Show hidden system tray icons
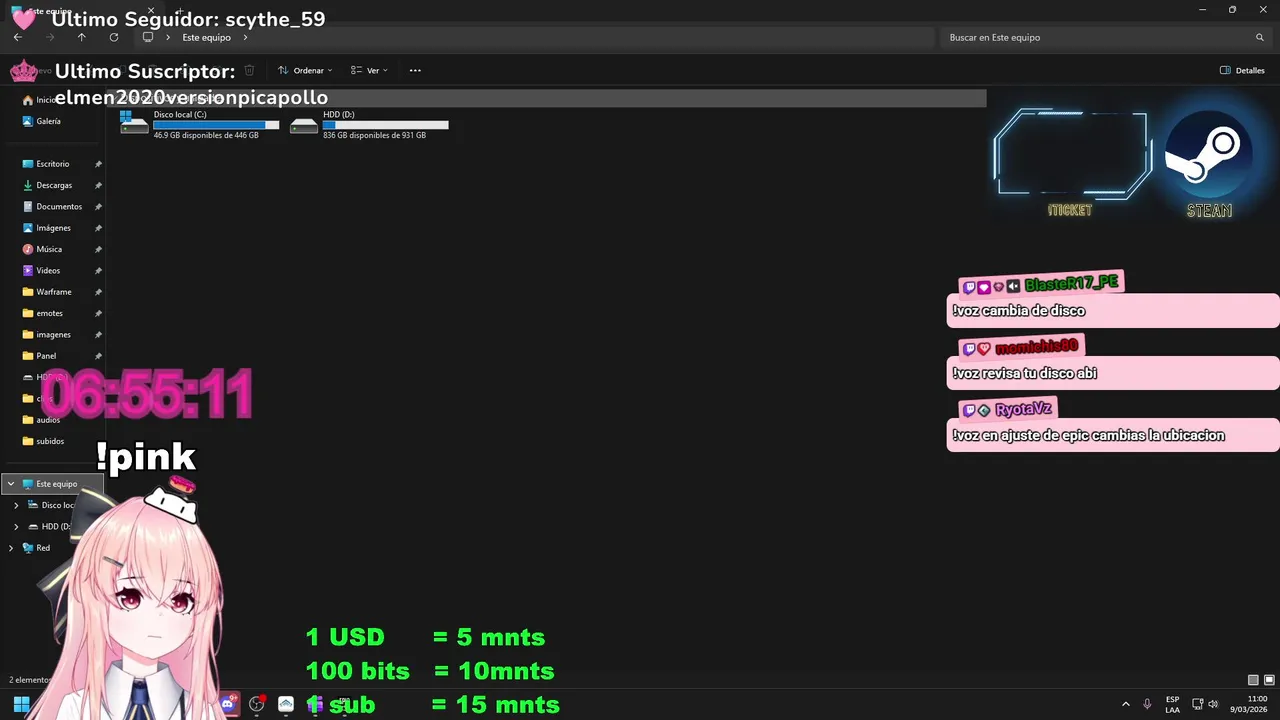The image size is (1280, 720). coord(1126,704)
